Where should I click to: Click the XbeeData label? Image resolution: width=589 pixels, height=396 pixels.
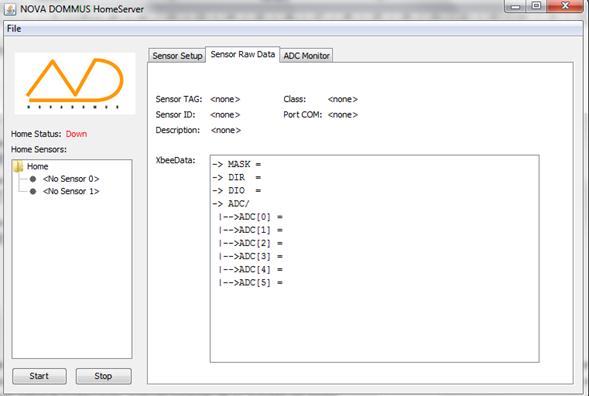pyautogui.click(x=175, y=160)
